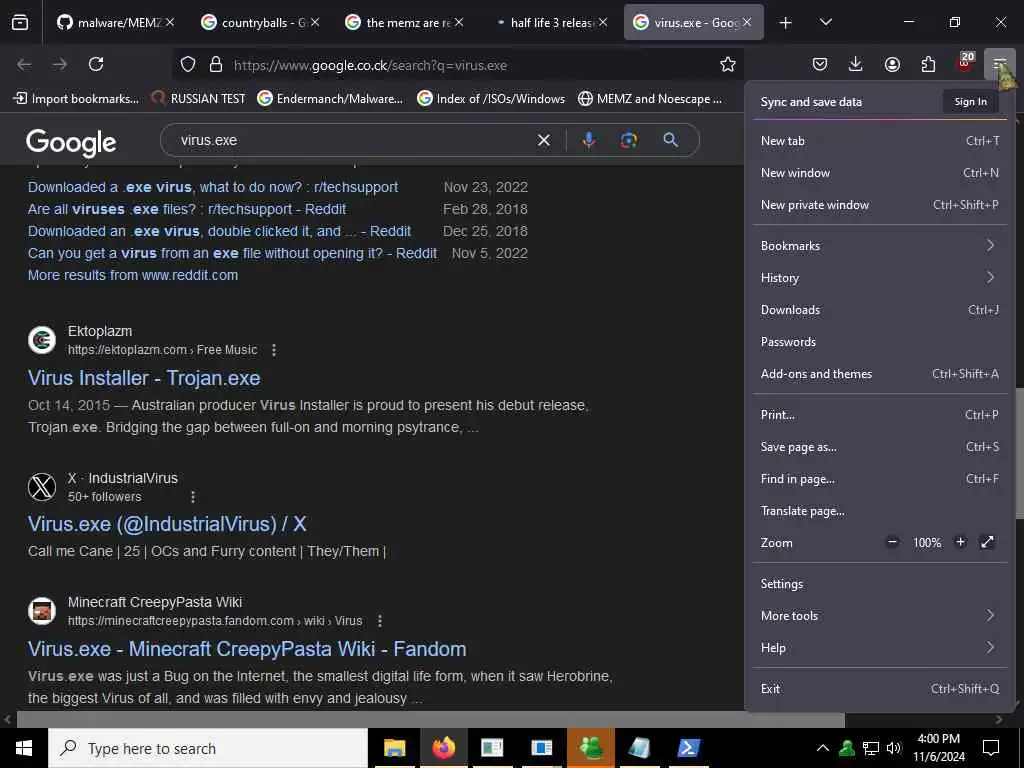Start Google voice search microphone
This screenshot has width=1024, height=768.
pyautogui.click(x=588, y=140)
